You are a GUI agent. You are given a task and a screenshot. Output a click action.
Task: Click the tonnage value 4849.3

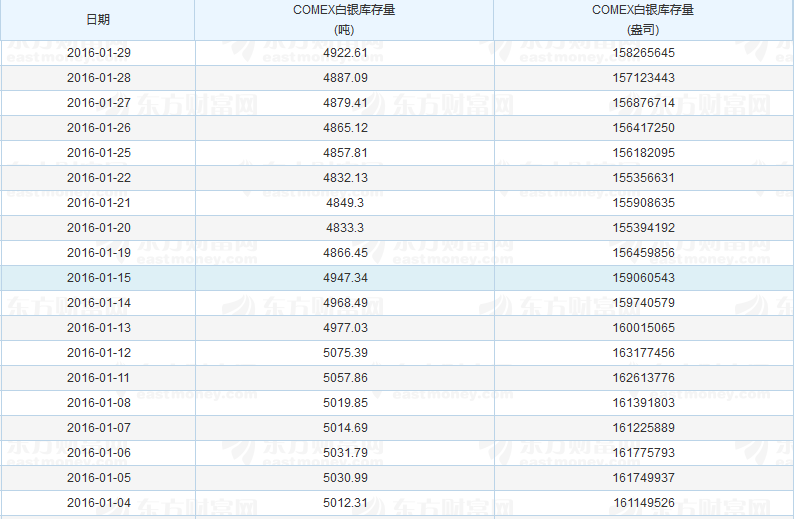(345, 203)
